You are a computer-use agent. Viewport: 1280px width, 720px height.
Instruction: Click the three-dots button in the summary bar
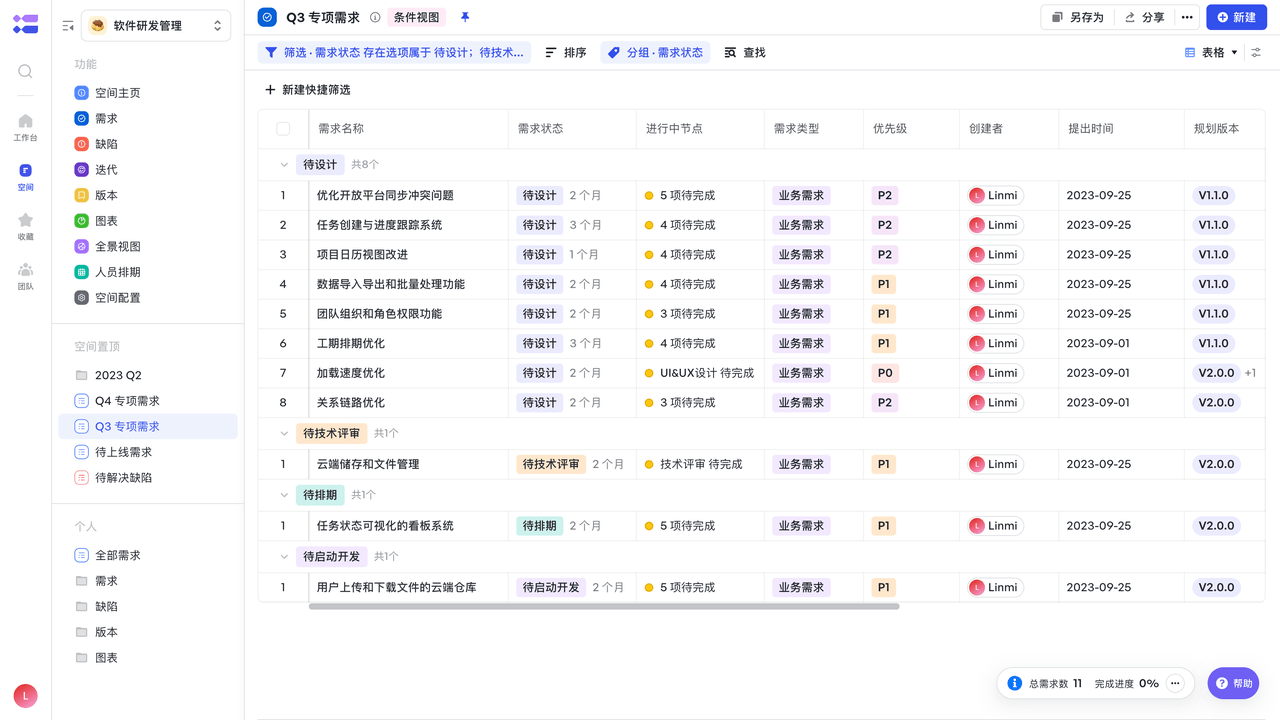(x=1176, y=684)
